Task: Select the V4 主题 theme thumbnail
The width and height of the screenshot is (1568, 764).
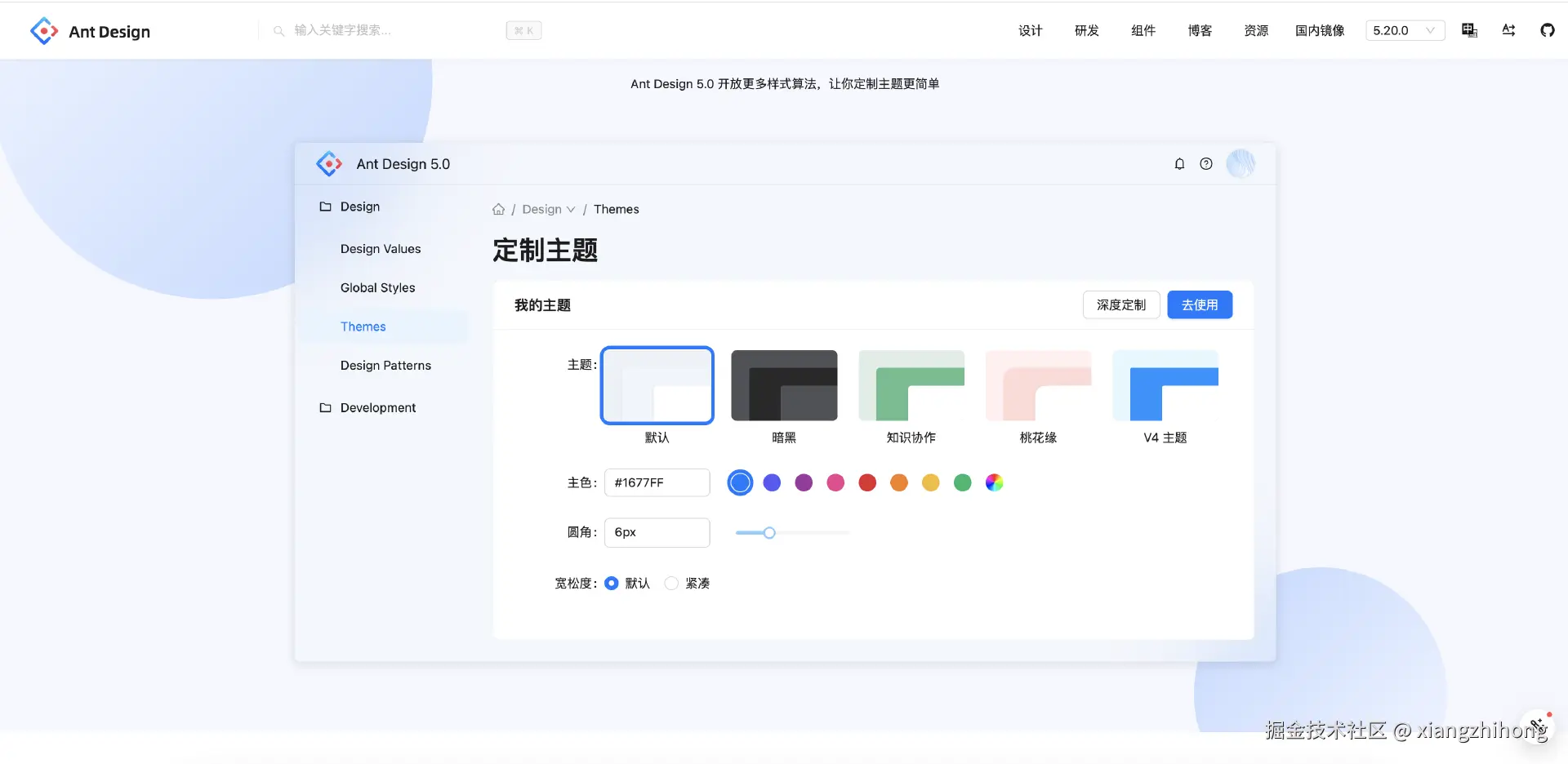Action: pos(1165,385)
